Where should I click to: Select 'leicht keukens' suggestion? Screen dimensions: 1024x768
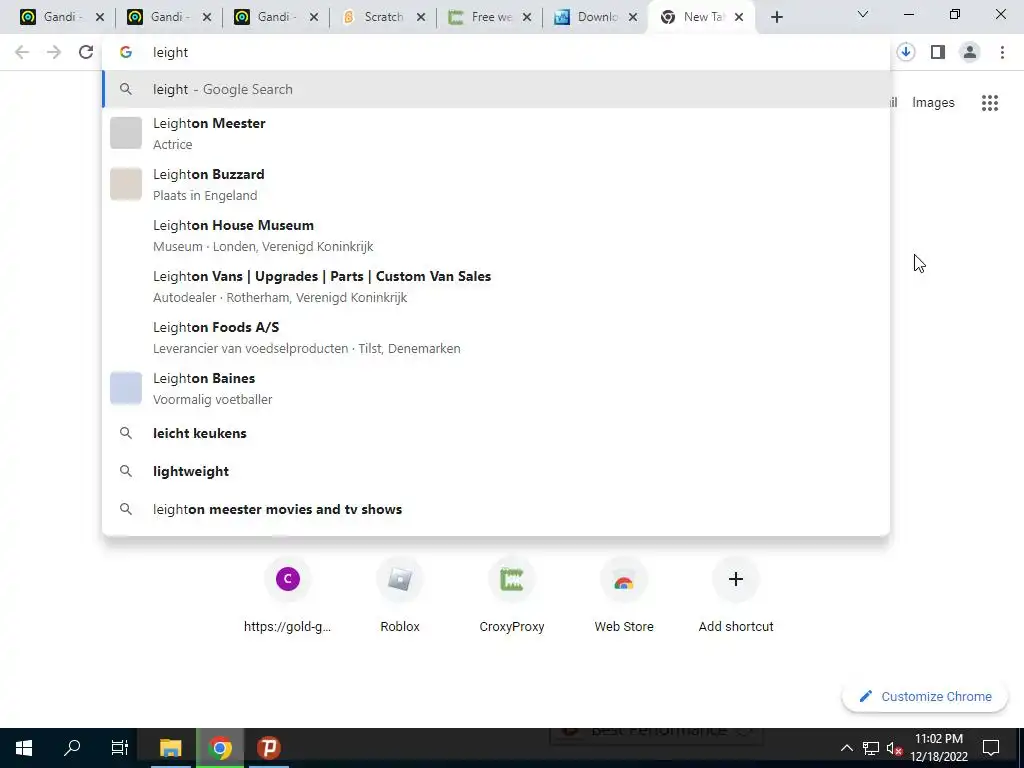(x=496, y=434)
